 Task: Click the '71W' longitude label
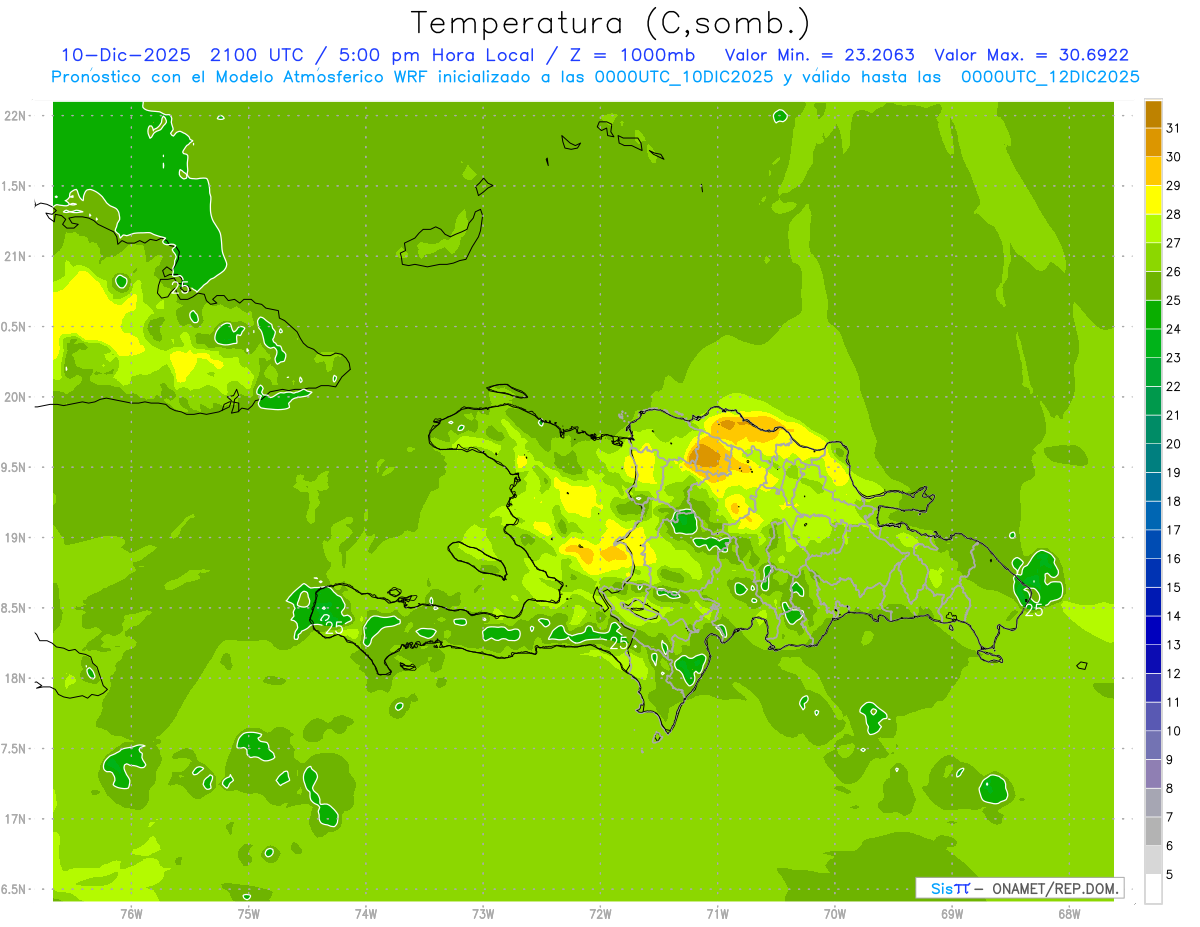pos(717,913)
